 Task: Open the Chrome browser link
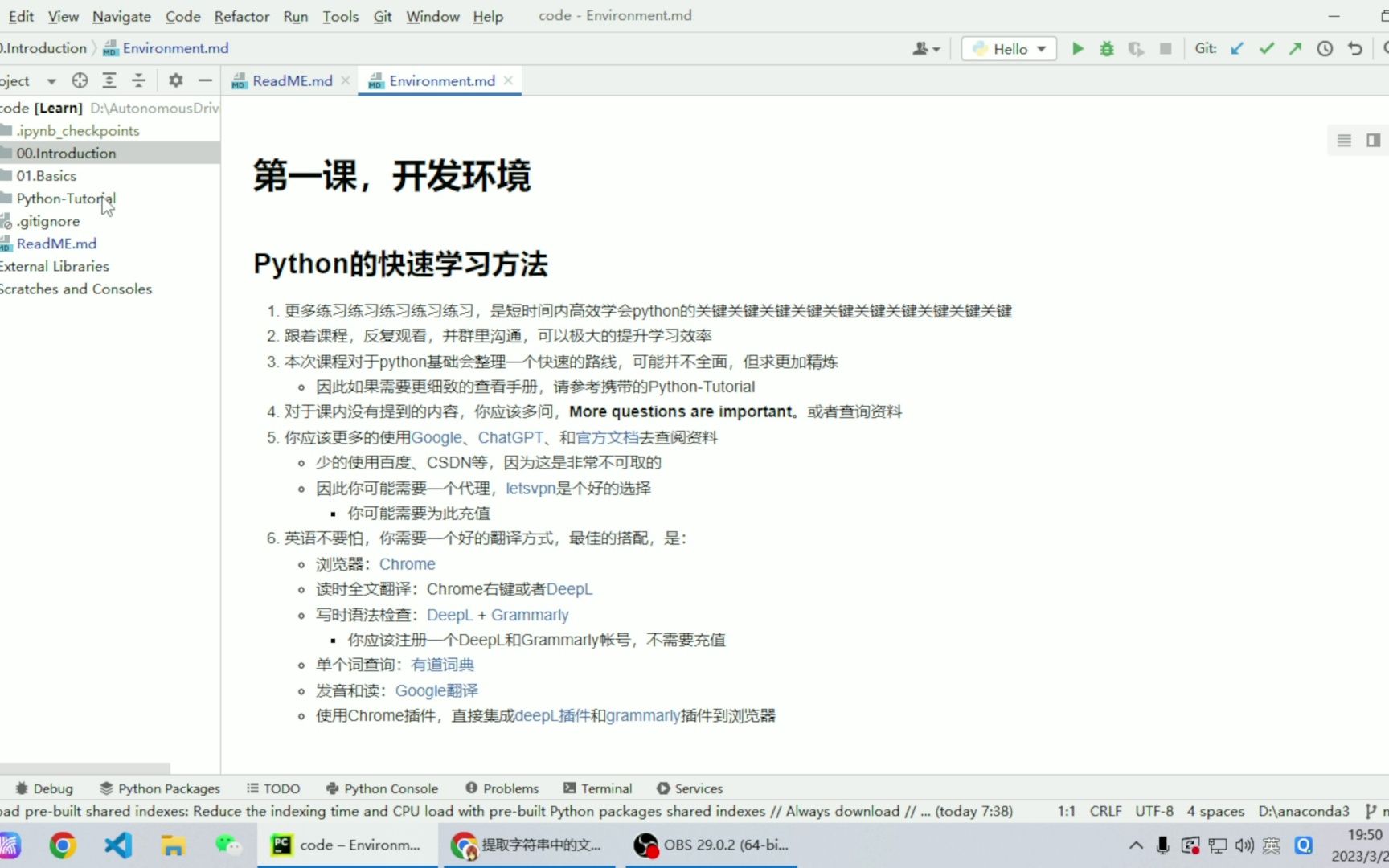point(408,564)
